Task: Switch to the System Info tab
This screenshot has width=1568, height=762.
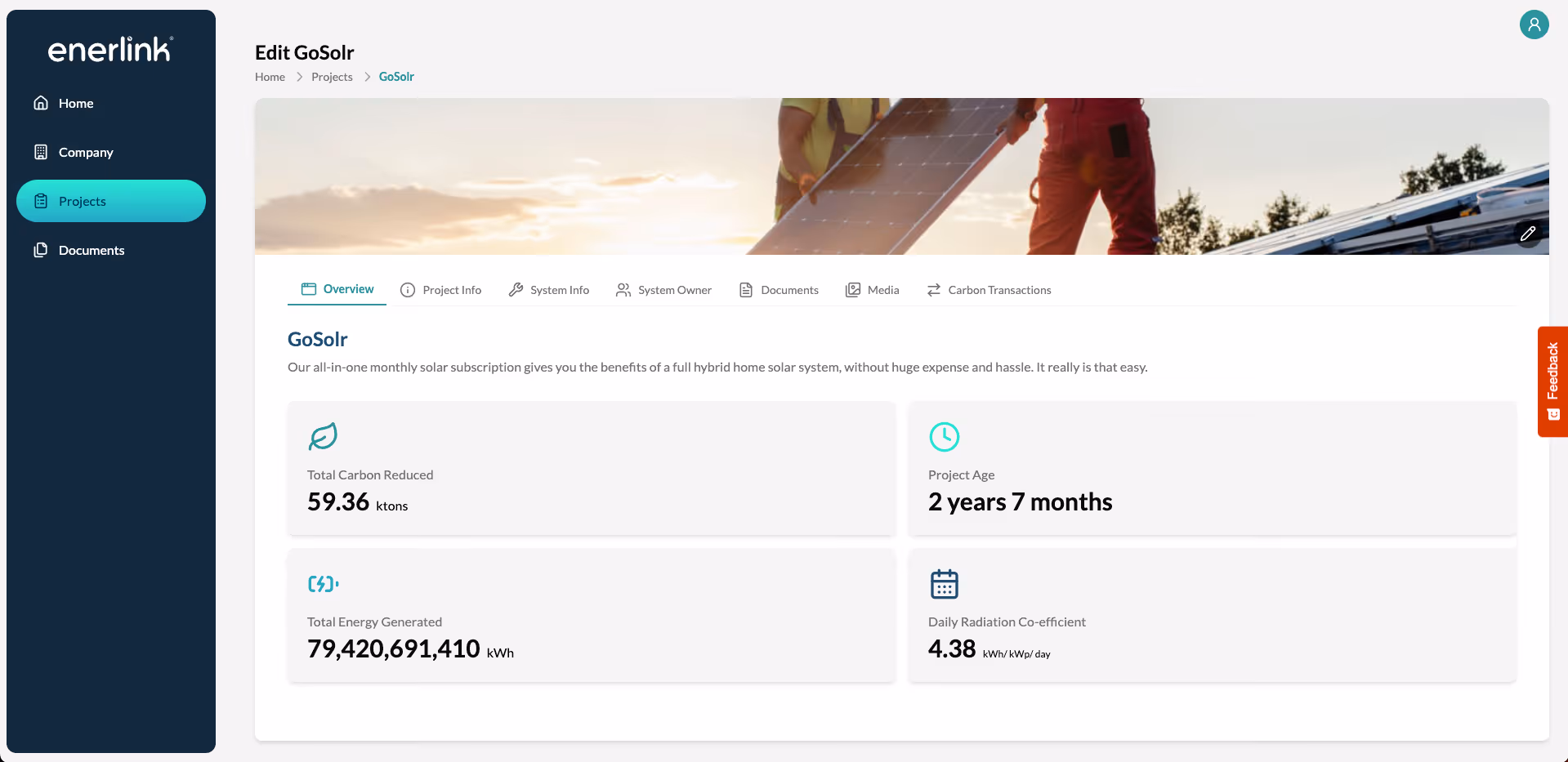Action: 549,290
